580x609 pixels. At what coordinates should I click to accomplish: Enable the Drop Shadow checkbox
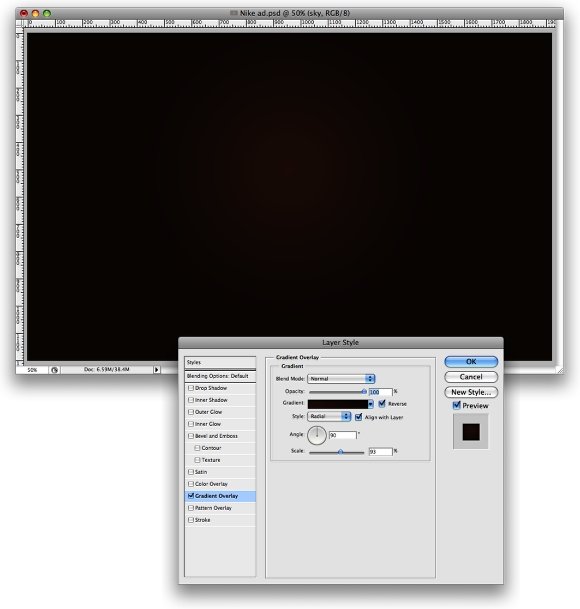click(191, 388)
